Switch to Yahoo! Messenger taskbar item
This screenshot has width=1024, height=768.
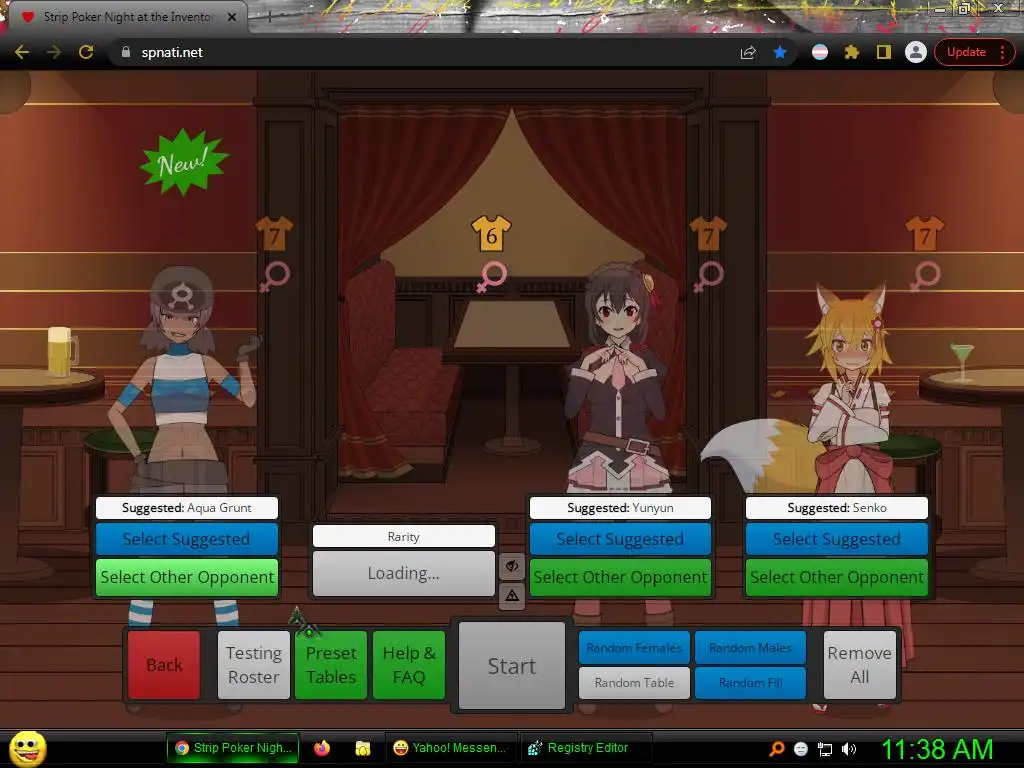(x=450, y=748)
